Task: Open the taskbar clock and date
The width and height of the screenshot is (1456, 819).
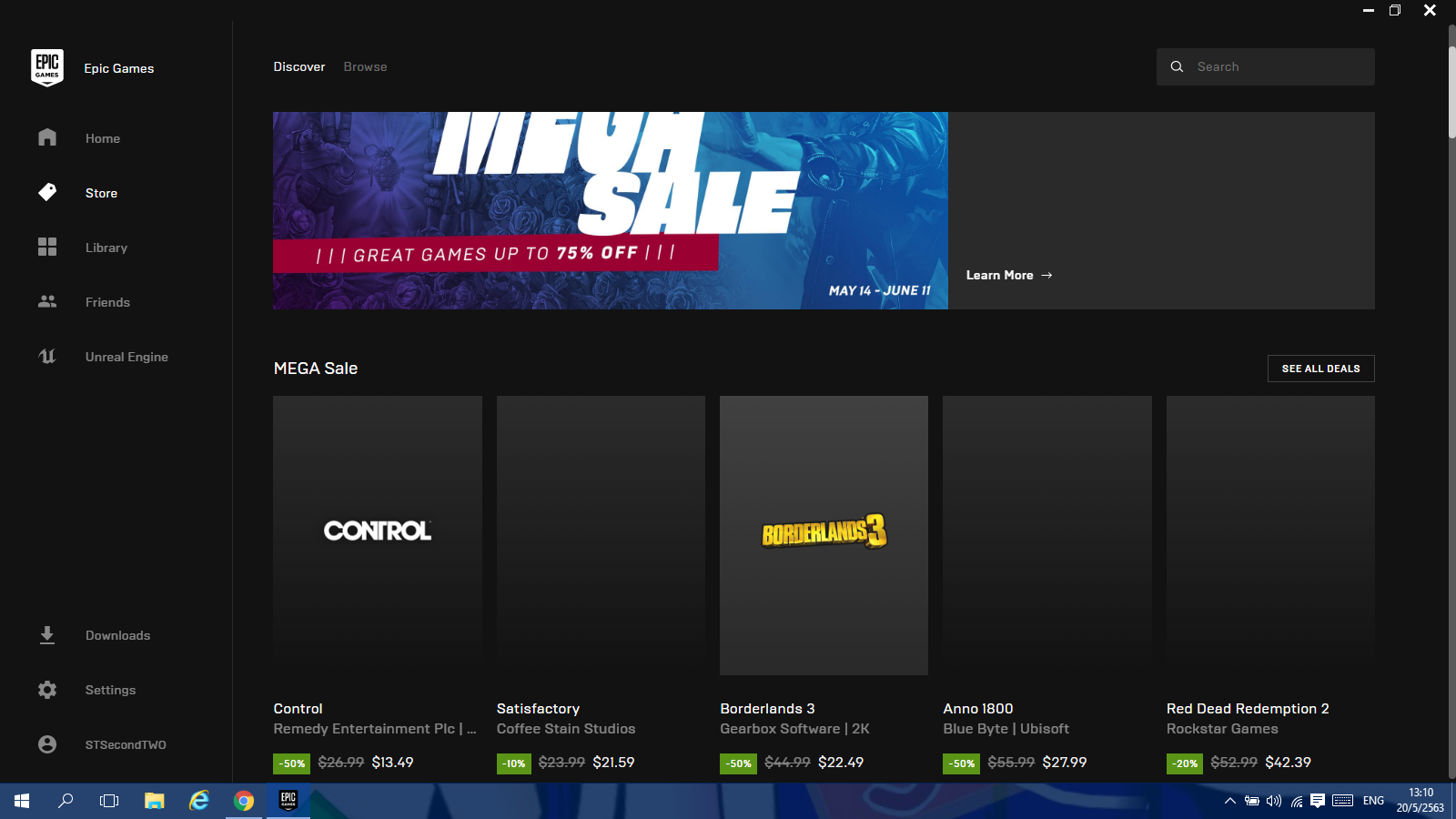Action: click(x=1421, y=801)
